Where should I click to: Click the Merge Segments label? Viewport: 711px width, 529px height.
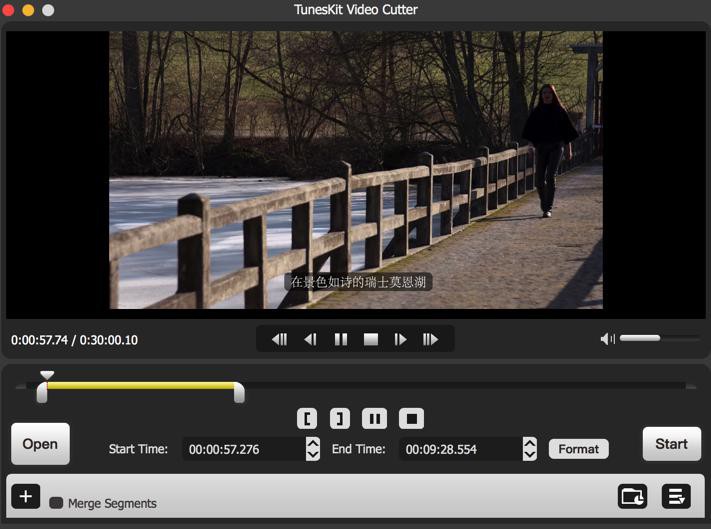[x=112, y=503]
